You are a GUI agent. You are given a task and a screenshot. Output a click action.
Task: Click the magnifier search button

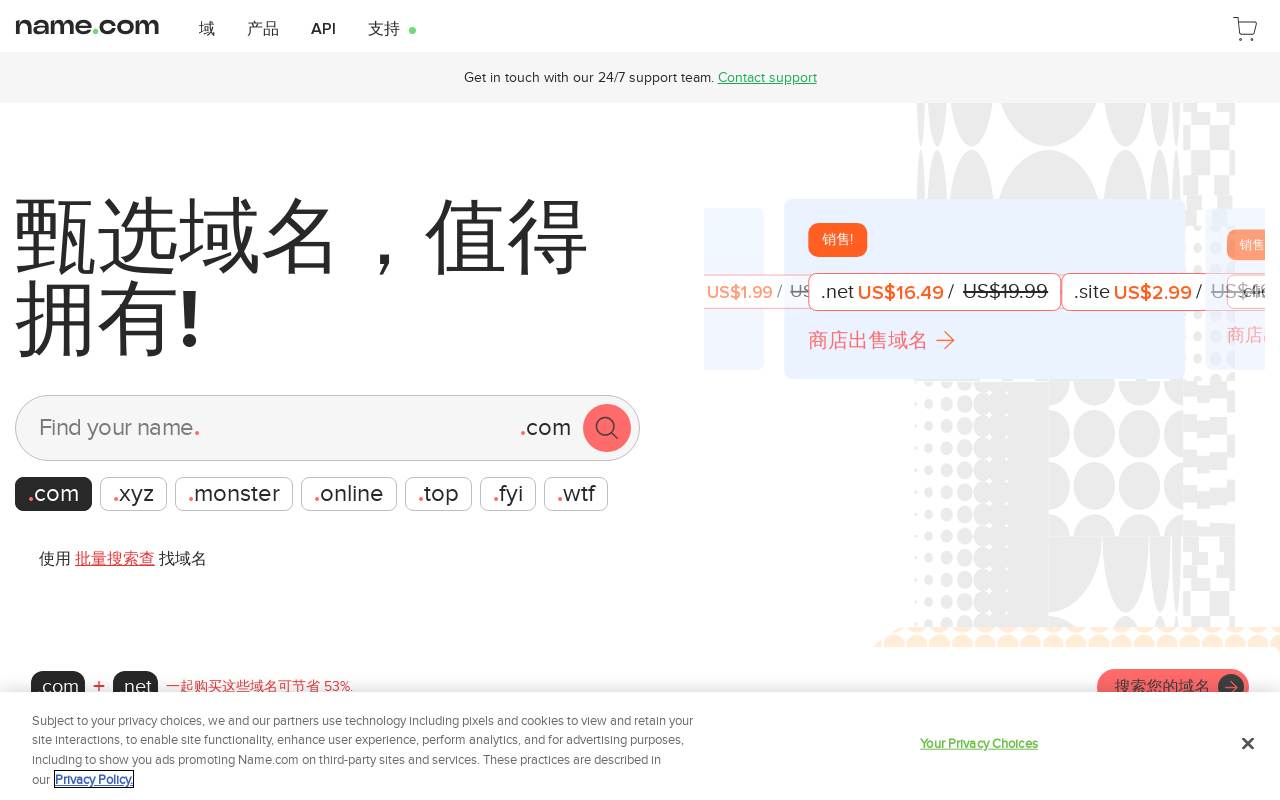607,428
